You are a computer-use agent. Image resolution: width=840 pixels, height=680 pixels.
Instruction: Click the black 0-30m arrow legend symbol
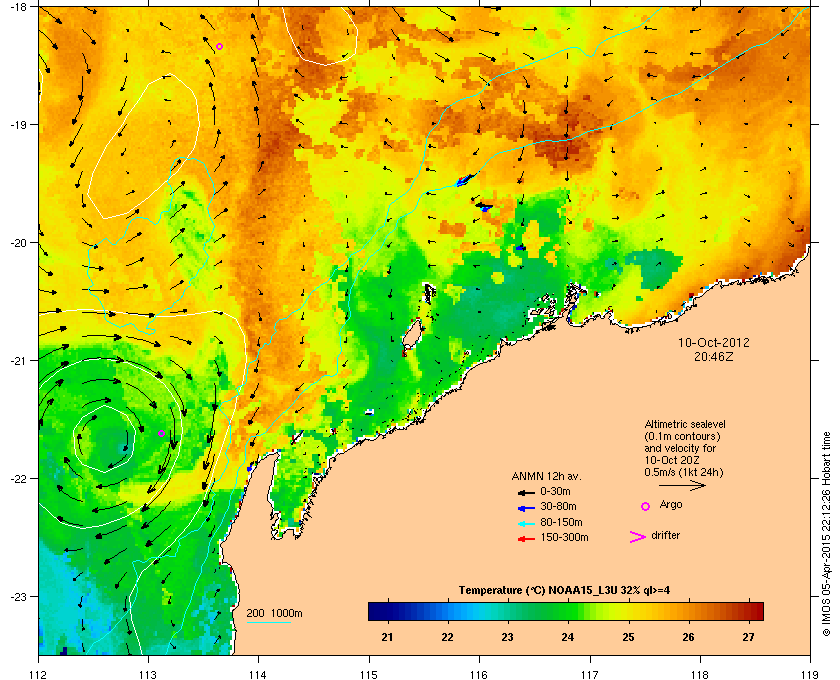point(526,492)
